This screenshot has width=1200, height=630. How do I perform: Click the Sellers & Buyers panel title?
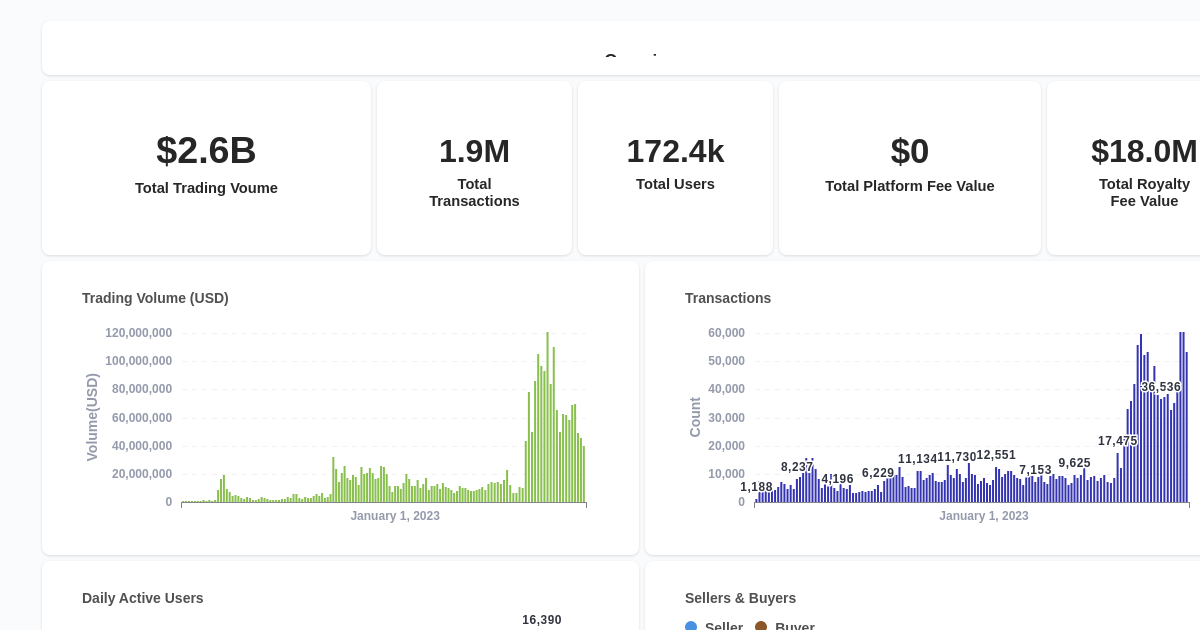(x=740, y=598)
